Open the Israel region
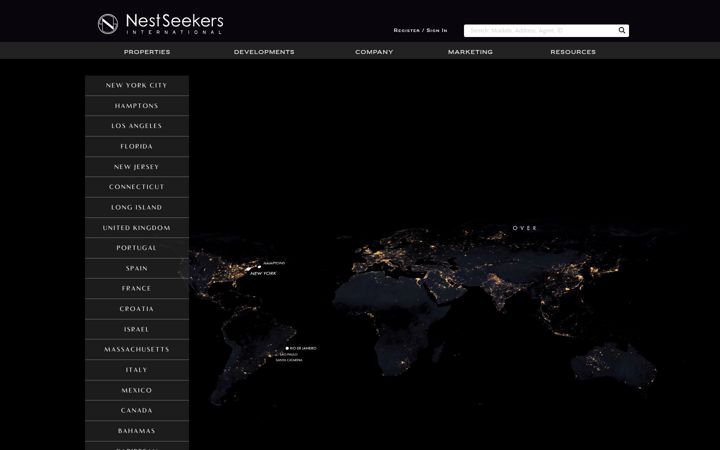 pyautogui.click(x=137, y=329)
